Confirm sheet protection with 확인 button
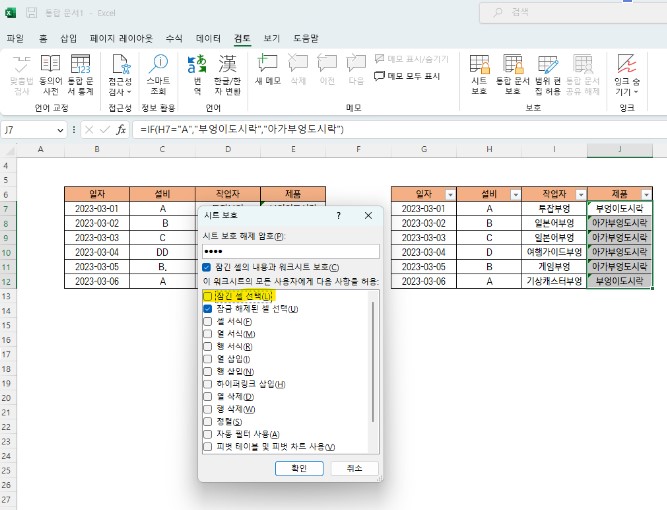This screenshot has width=667, height=510. coord(299,468)
